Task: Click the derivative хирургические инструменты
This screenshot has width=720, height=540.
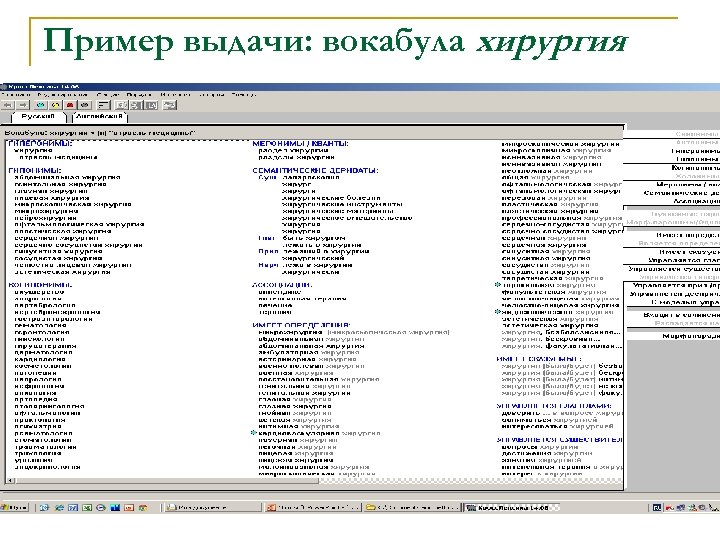Action: tap(342, 204)
